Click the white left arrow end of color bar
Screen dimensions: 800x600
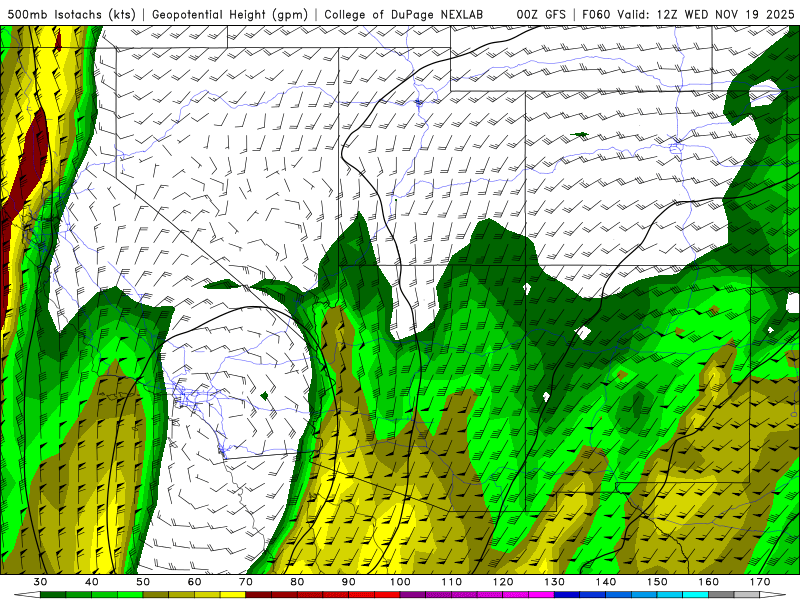(x=27, y=595)
